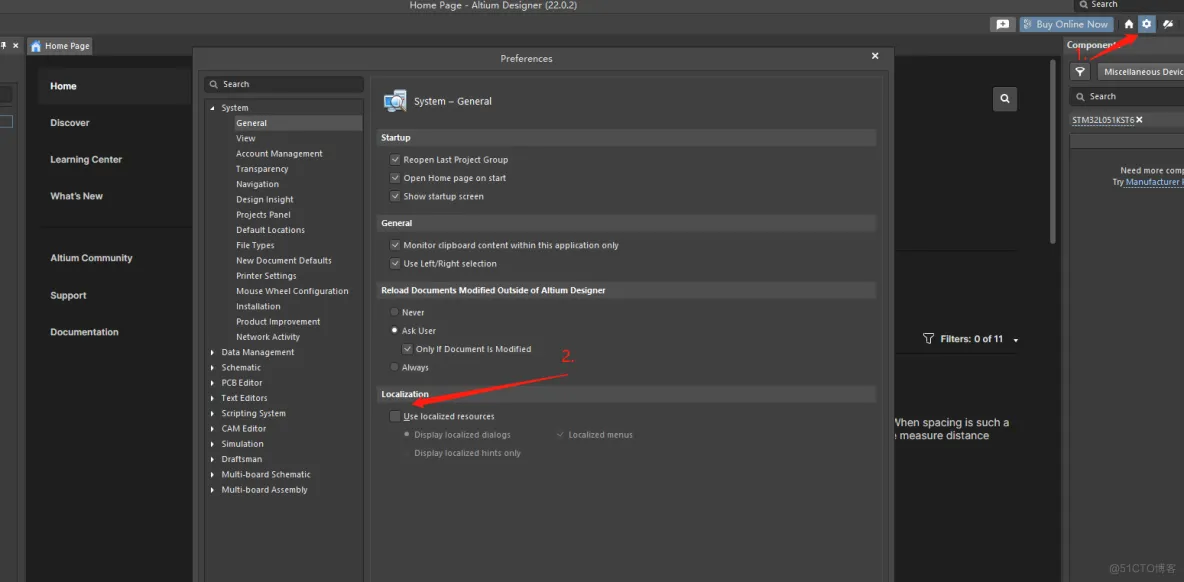Screen dimensions: 1184x582
Task: Remove the STM32L051K8T6 search tag
Action: click(x=1139, y=119)
